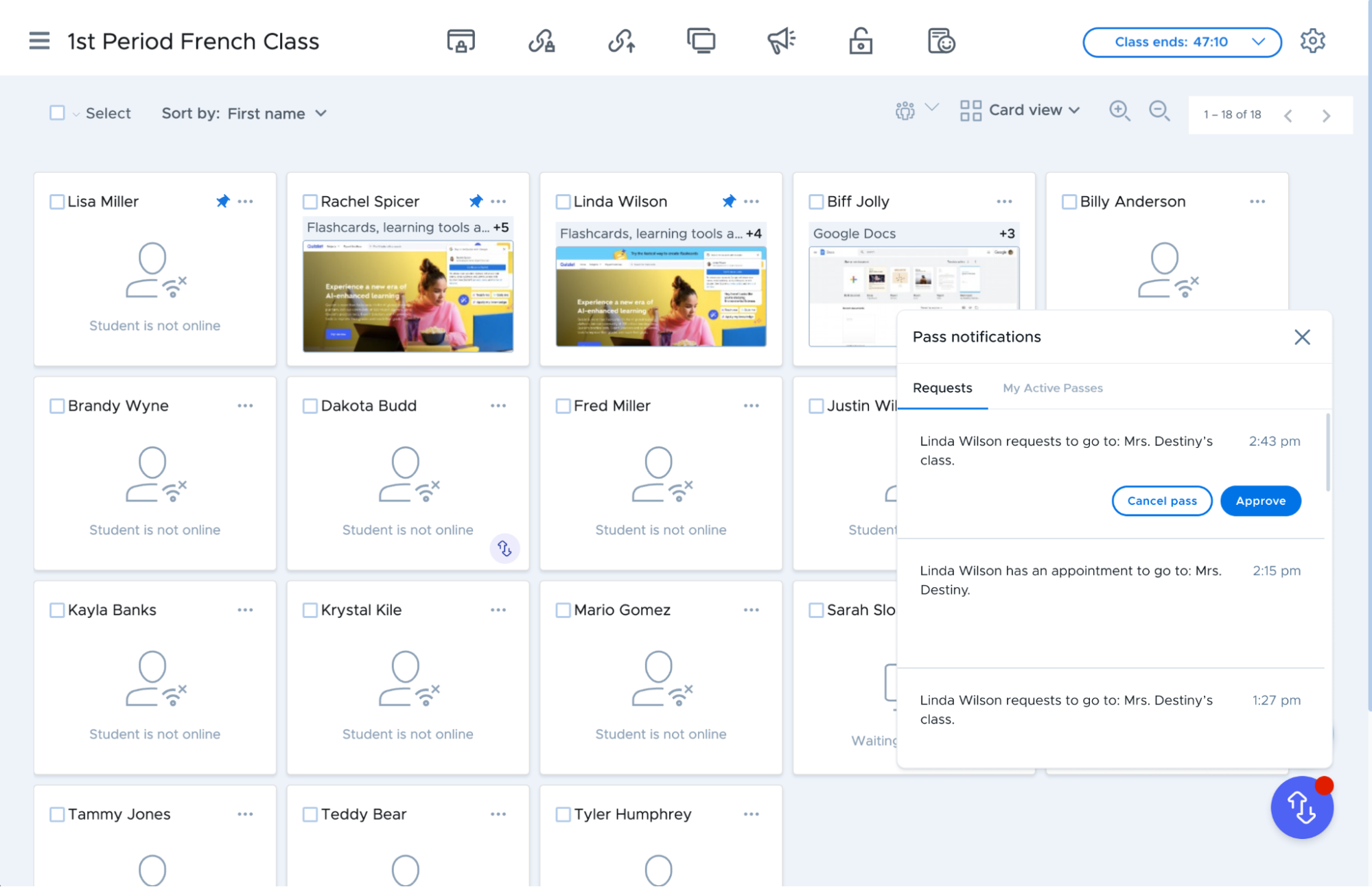Click the pass icon on Dakota Budd's card

point(504,548)
